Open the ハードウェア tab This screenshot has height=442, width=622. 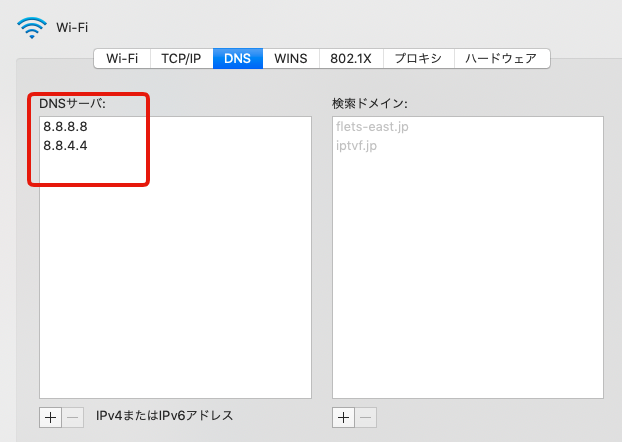501,58
